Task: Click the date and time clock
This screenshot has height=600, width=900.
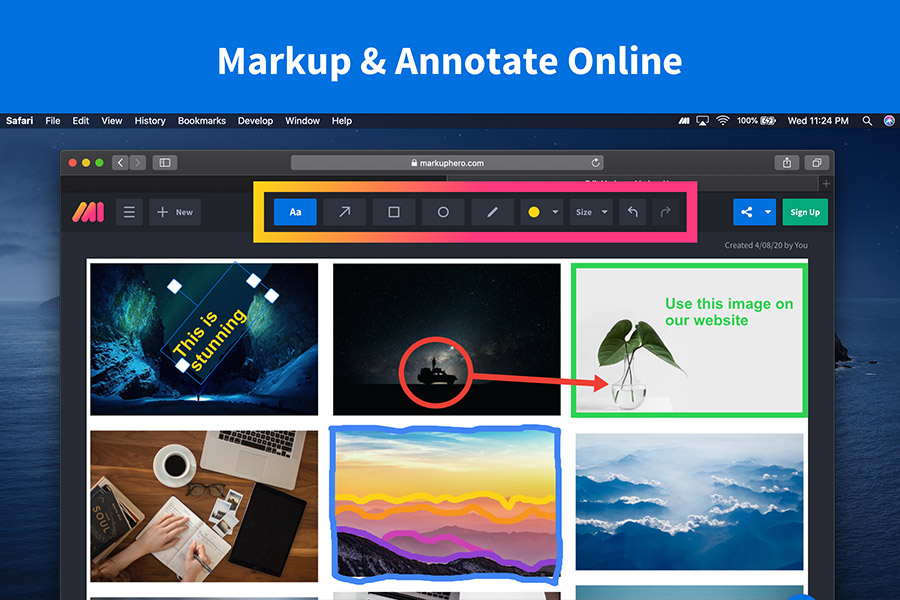Action: [818, 121]
